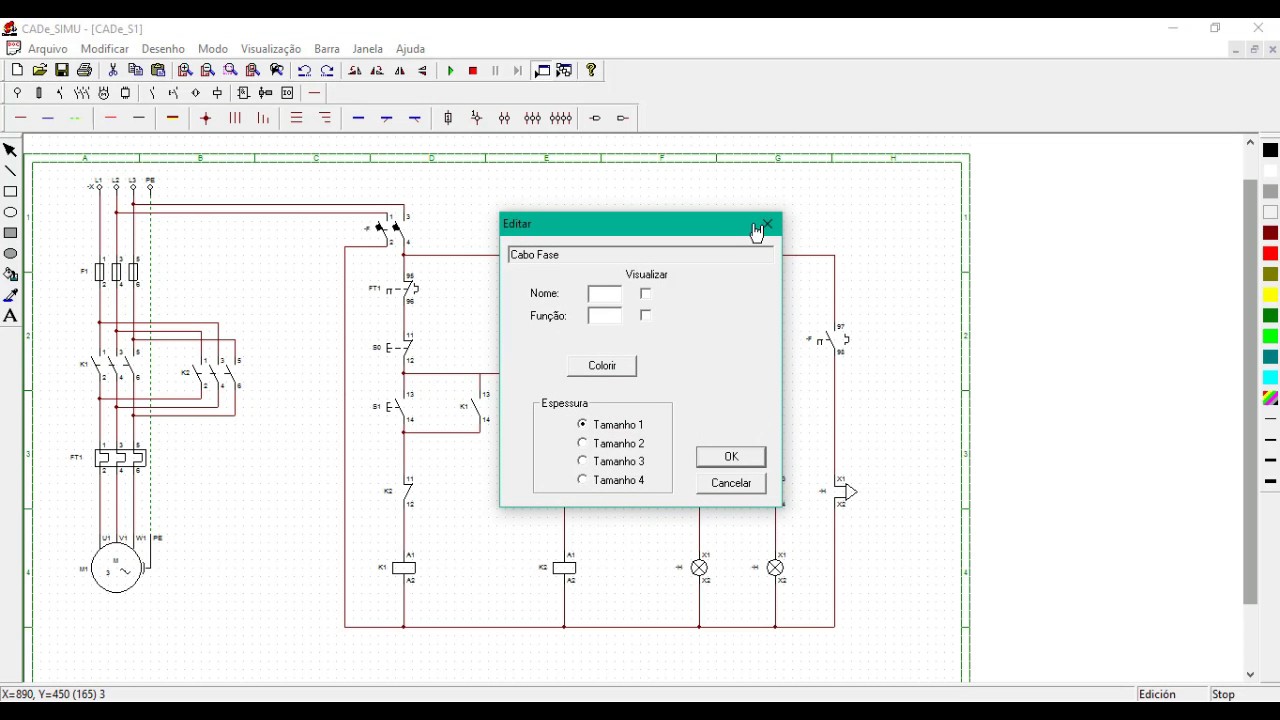Cut selection with scissors icon
Image resolution: width=1280 pixels, height=720 pixels.
coord(113,70)
